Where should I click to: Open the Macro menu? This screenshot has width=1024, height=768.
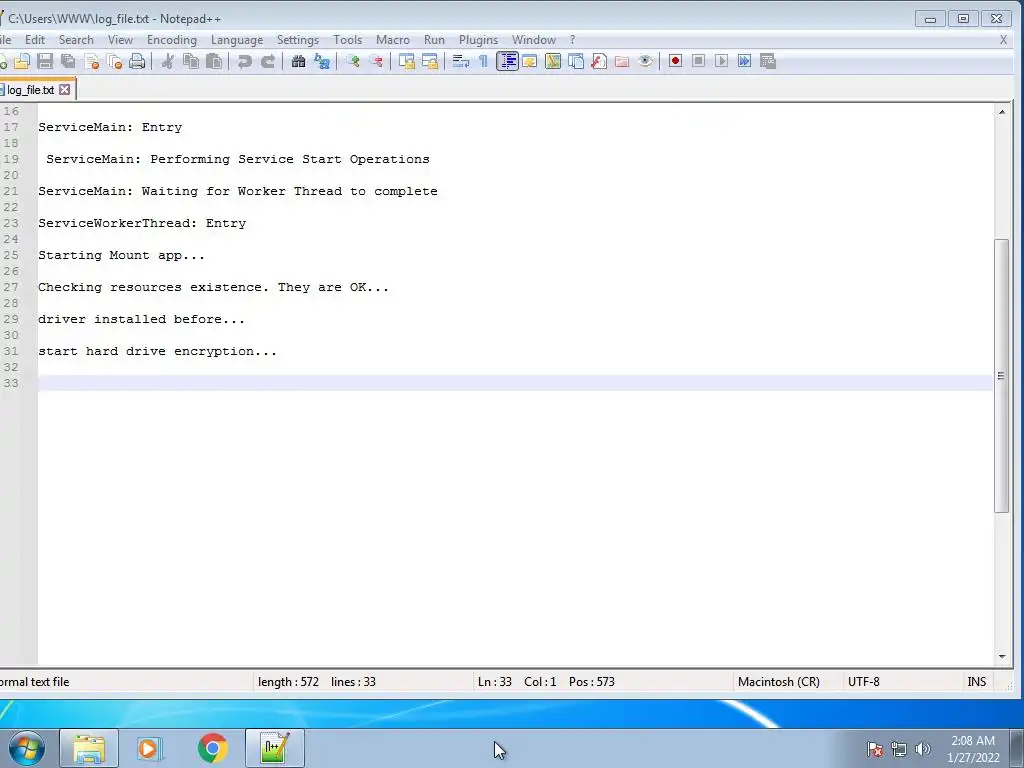(x=392, y=40)
